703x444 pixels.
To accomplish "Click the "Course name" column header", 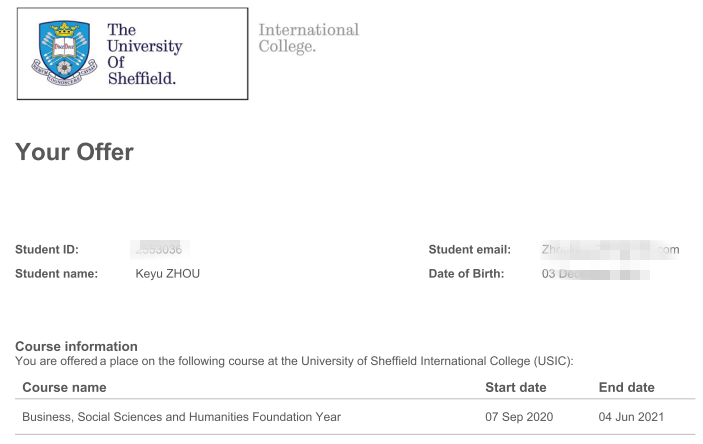I will click(64, 387).
